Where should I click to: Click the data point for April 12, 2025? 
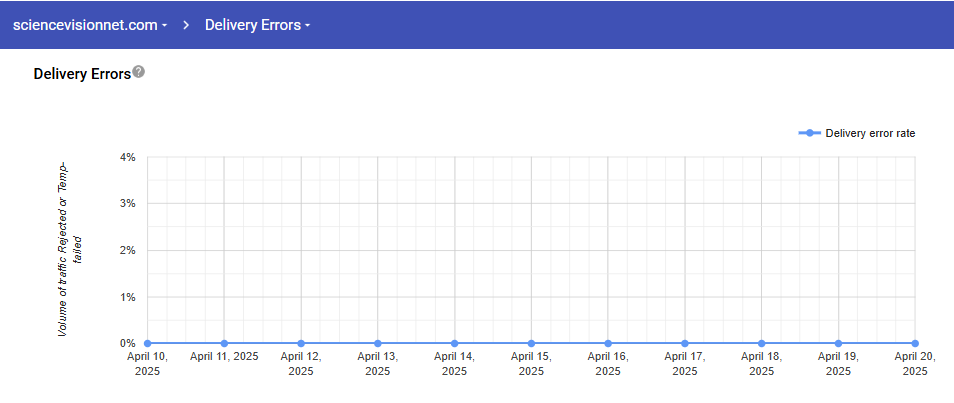coord(301,343)
